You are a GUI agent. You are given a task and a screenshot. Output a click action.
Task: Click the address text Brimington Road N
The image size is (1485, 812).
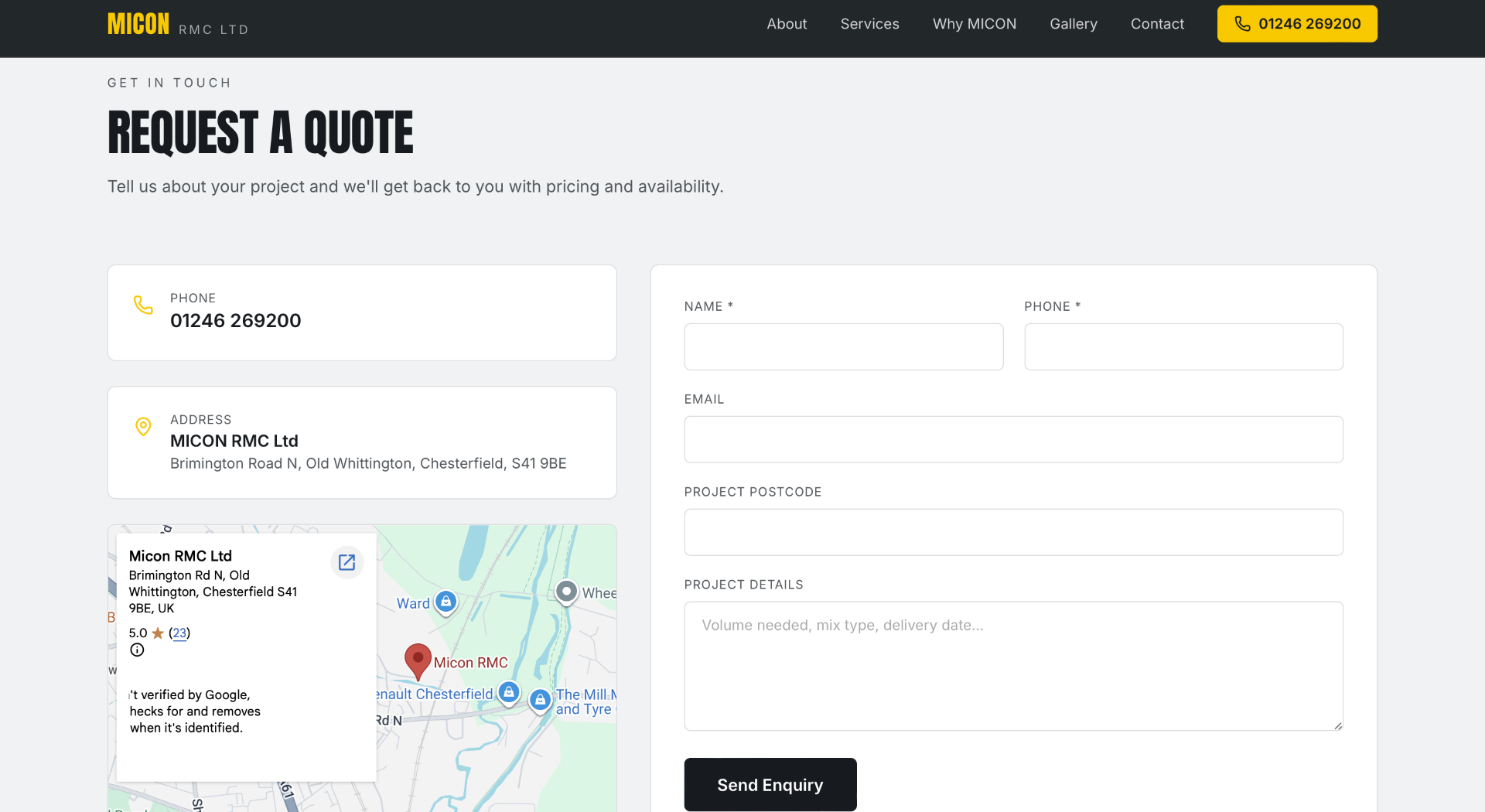pyautogui.click(x=368, y=463)
